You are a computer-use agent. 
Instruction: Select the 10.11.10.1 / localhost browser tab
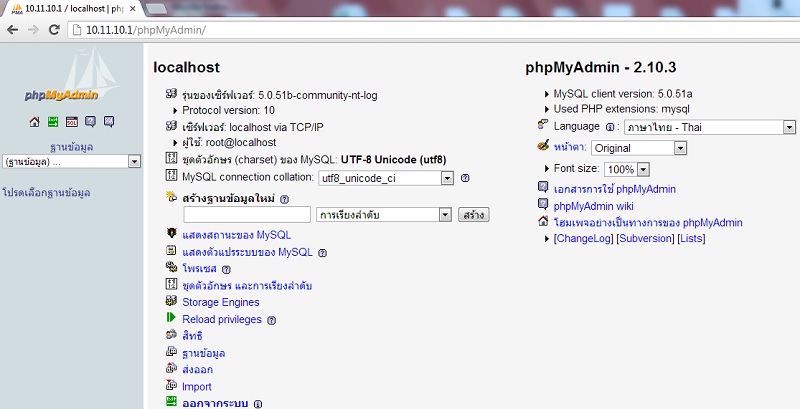click(74, 9)
